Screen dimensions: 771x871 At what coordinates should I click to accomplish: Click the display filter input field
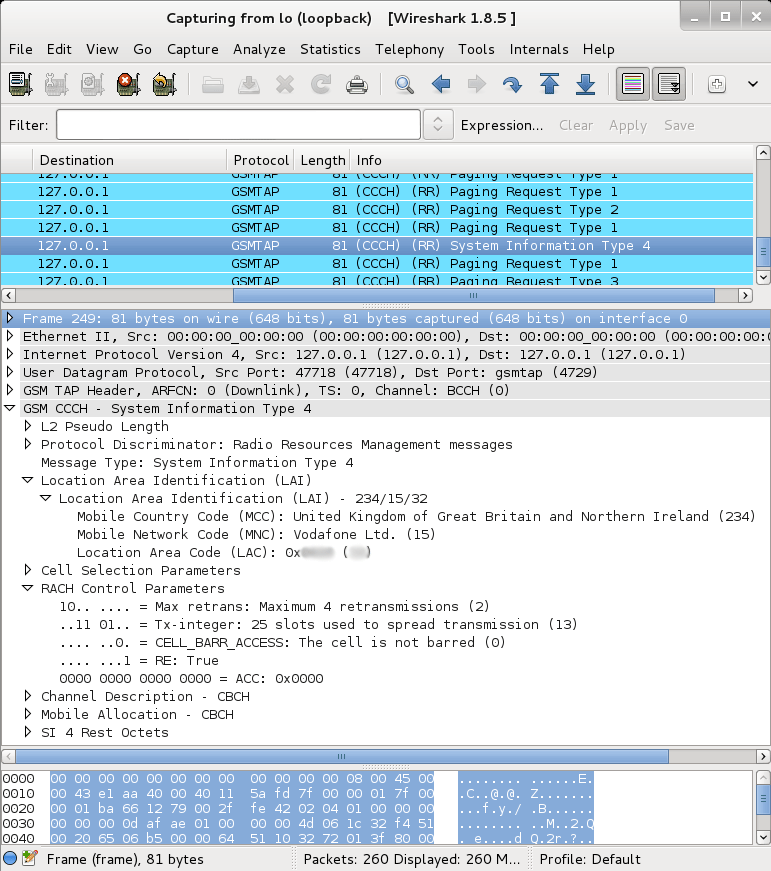coord(238,125)
